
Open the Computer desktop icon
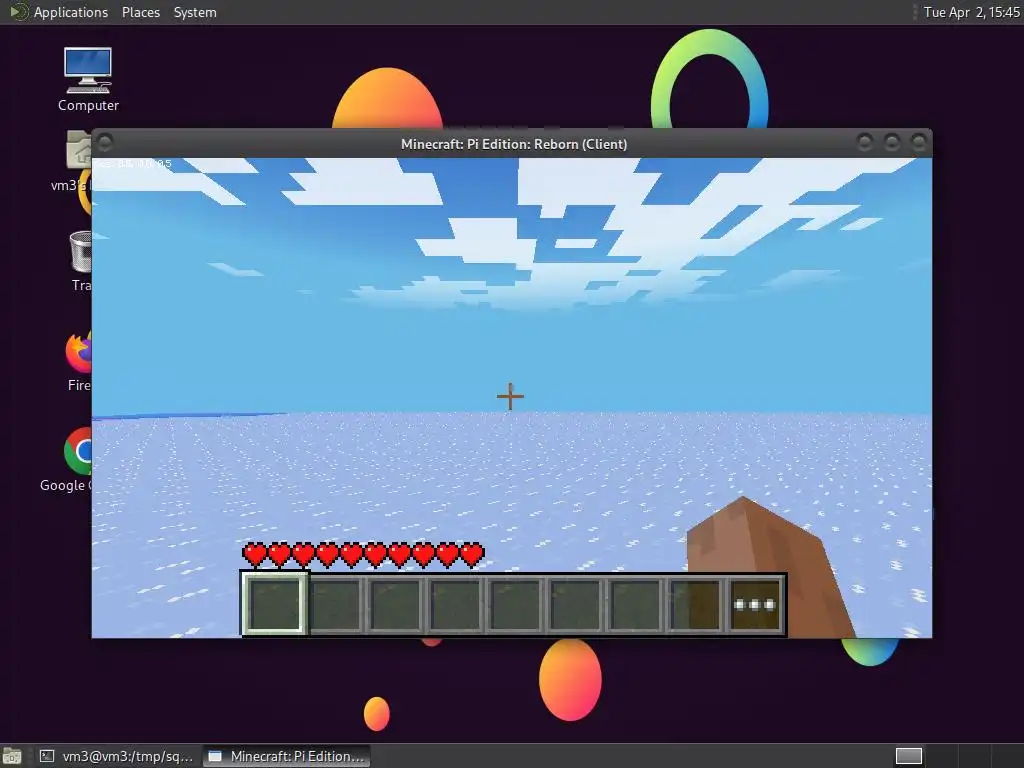click(88, 80)
